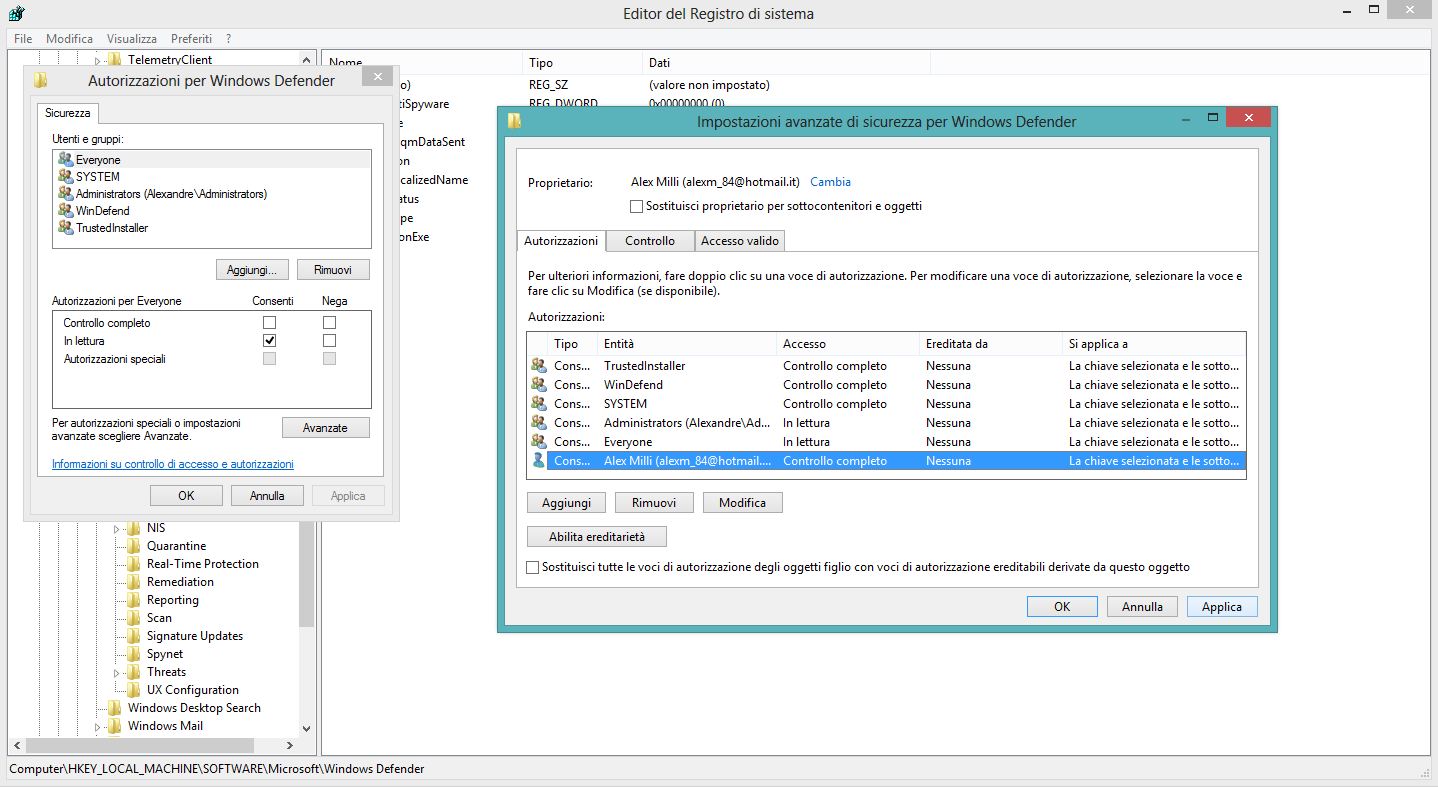Click the user icon of the Alex Milli entry
This screenshot has width=1438, height=787.
pyautogui.click(x=539, y=461)
